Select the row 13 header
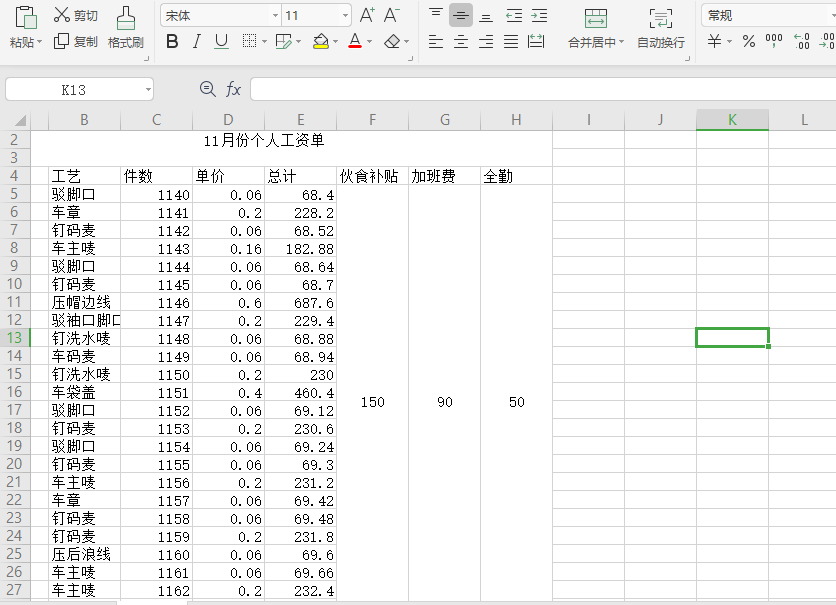 click(15, 338)
